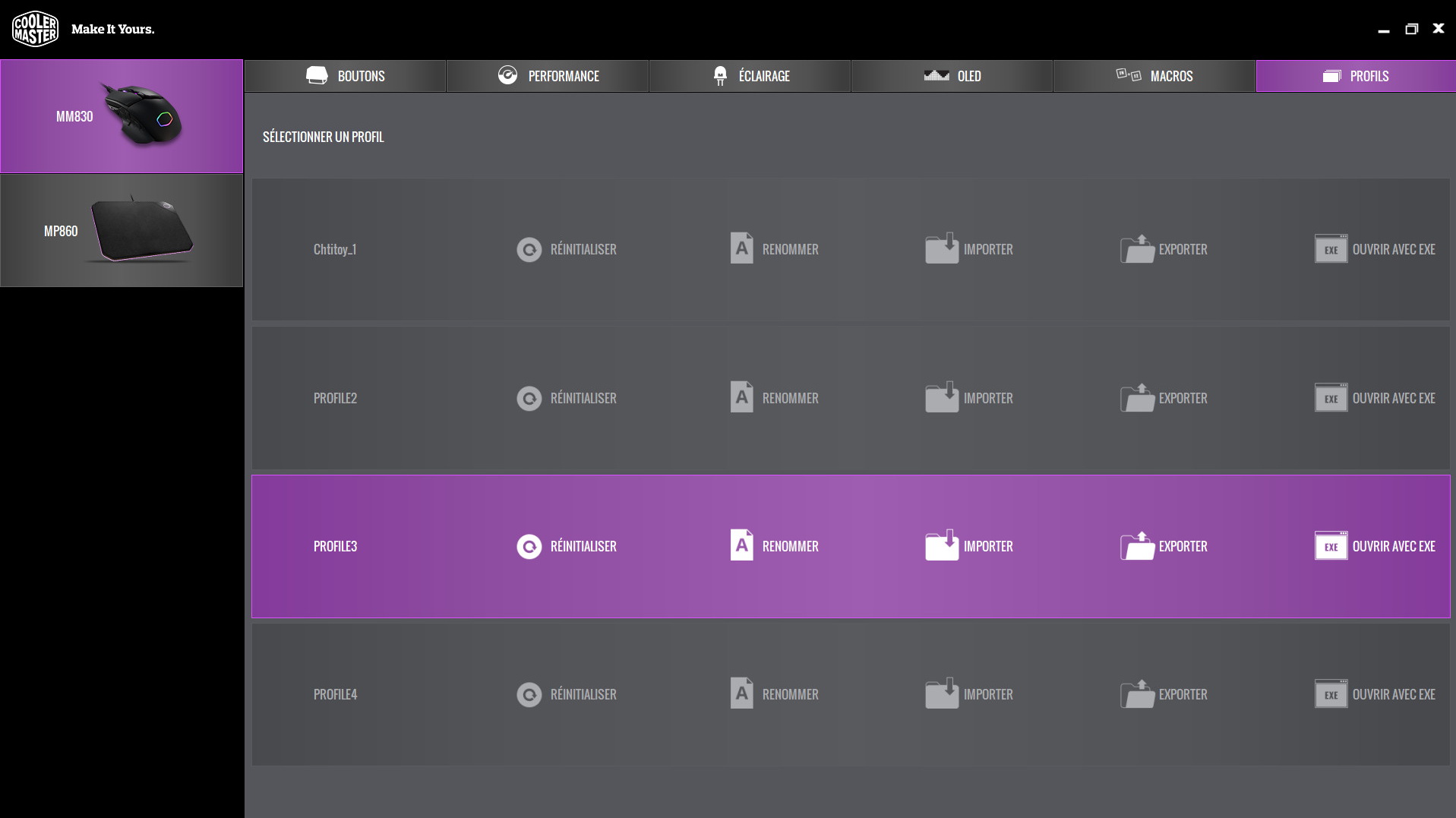
Task: Select the PROFILE4 profile name
Action: pos(335,694)
